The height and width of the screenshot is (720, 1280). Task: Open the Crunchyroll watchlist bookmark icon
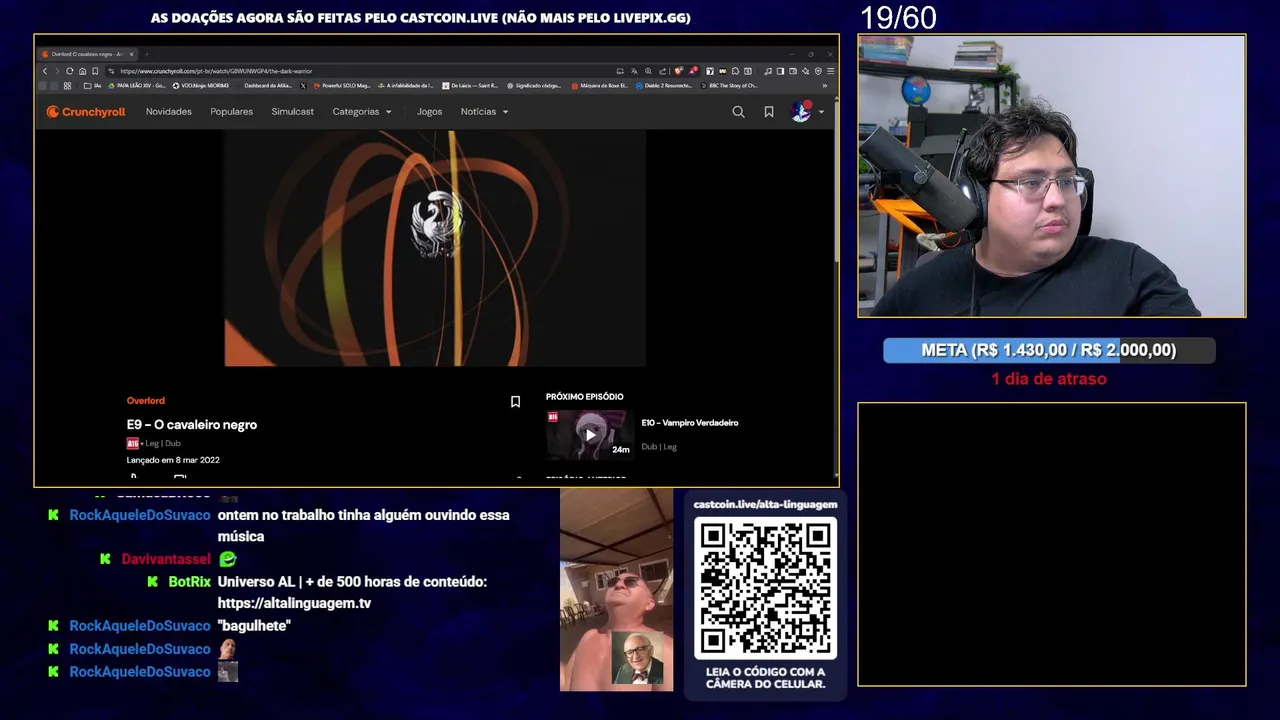pyautogui.click(x=769, y=112)
